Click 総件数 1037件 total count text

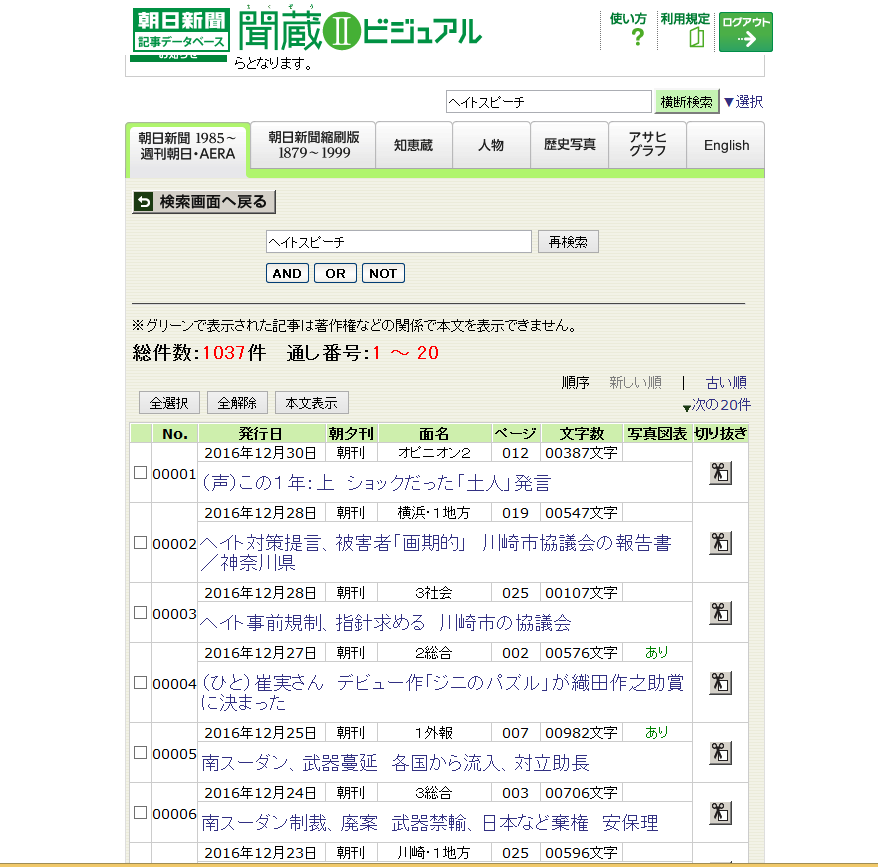tap(199, 353)
